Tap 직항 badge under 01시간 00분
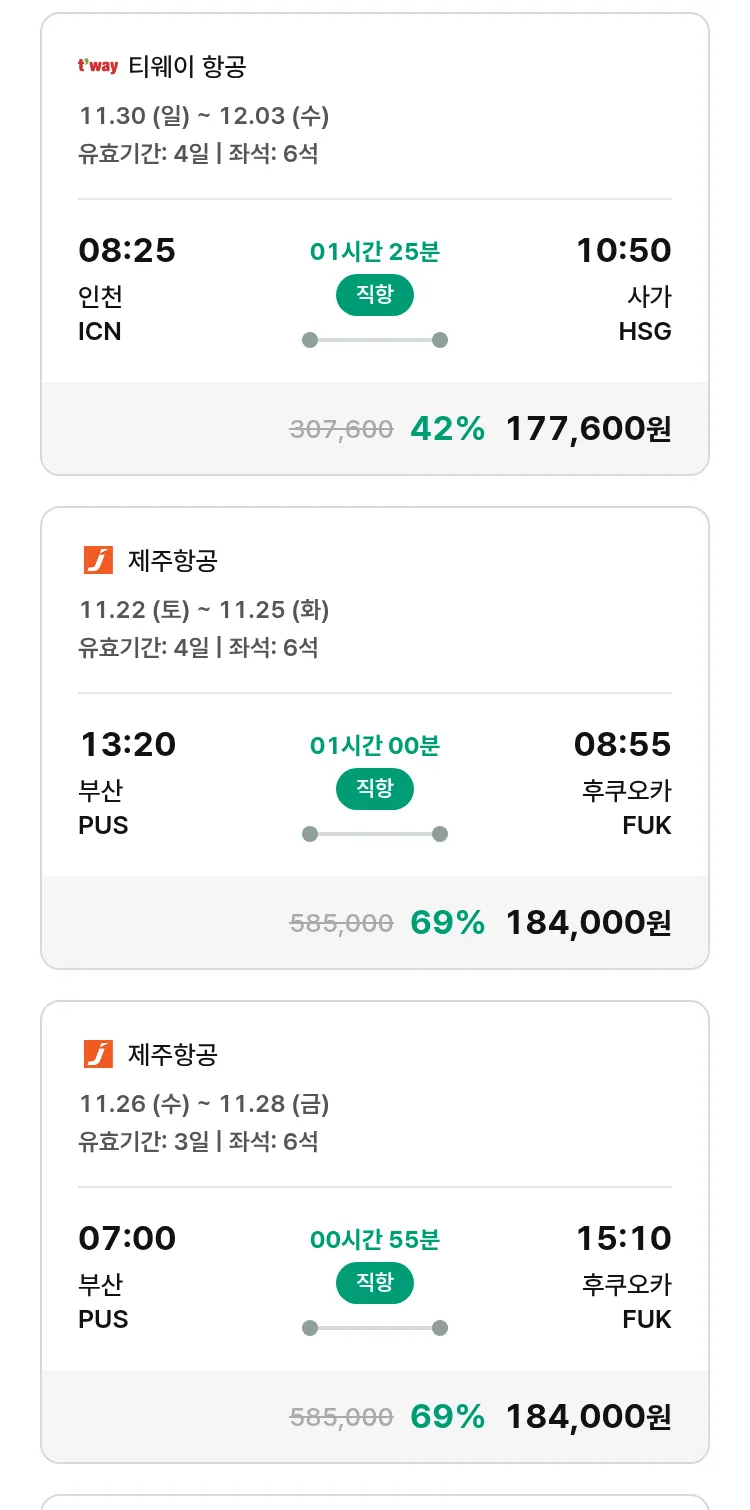Image resolution: width=750 pixels, height=1510 pixels. (374, 789)
